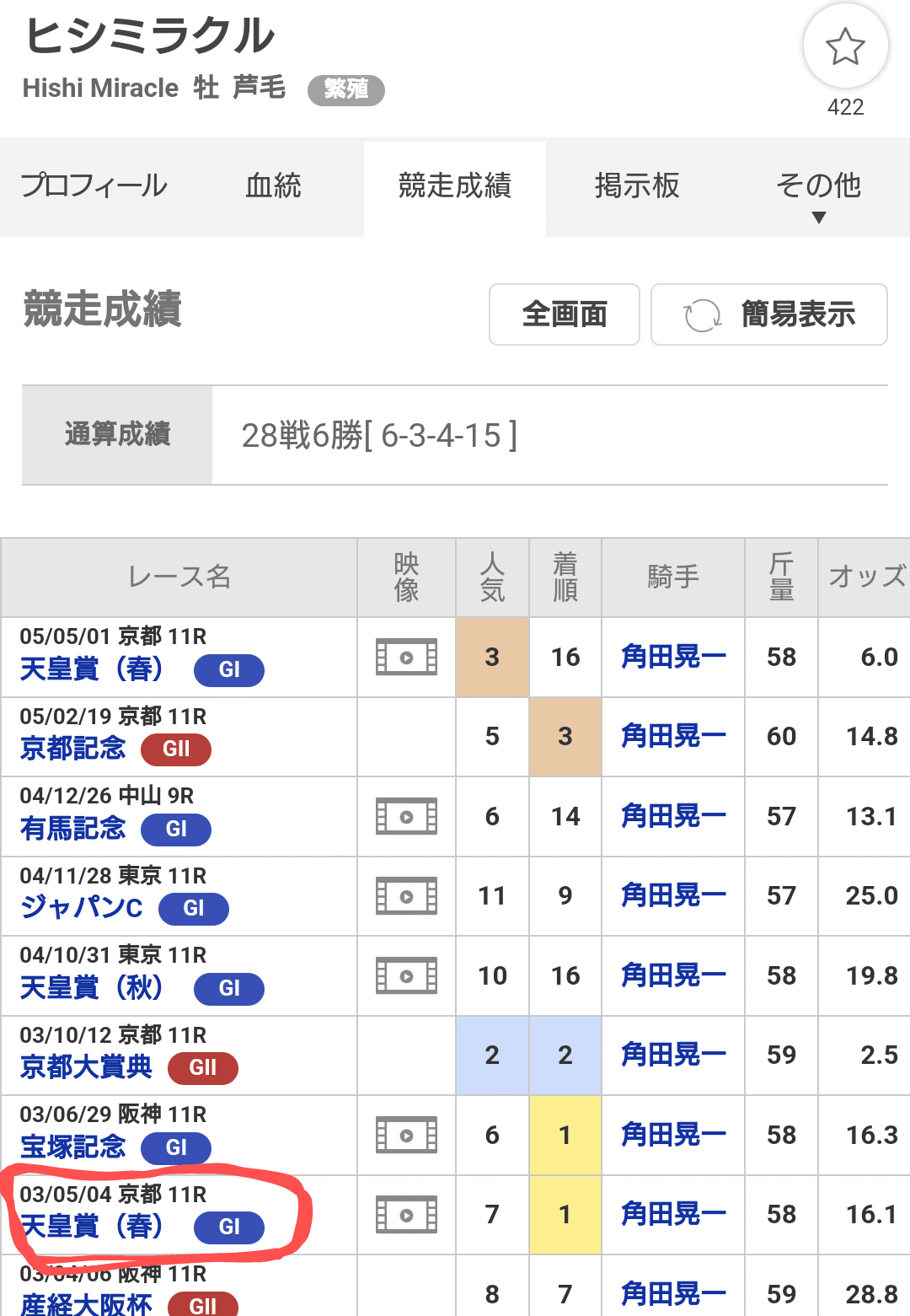Play video for 04/12/26 有馬記念
Viewport: 910px width, 1316px height.
coord(406,816)
